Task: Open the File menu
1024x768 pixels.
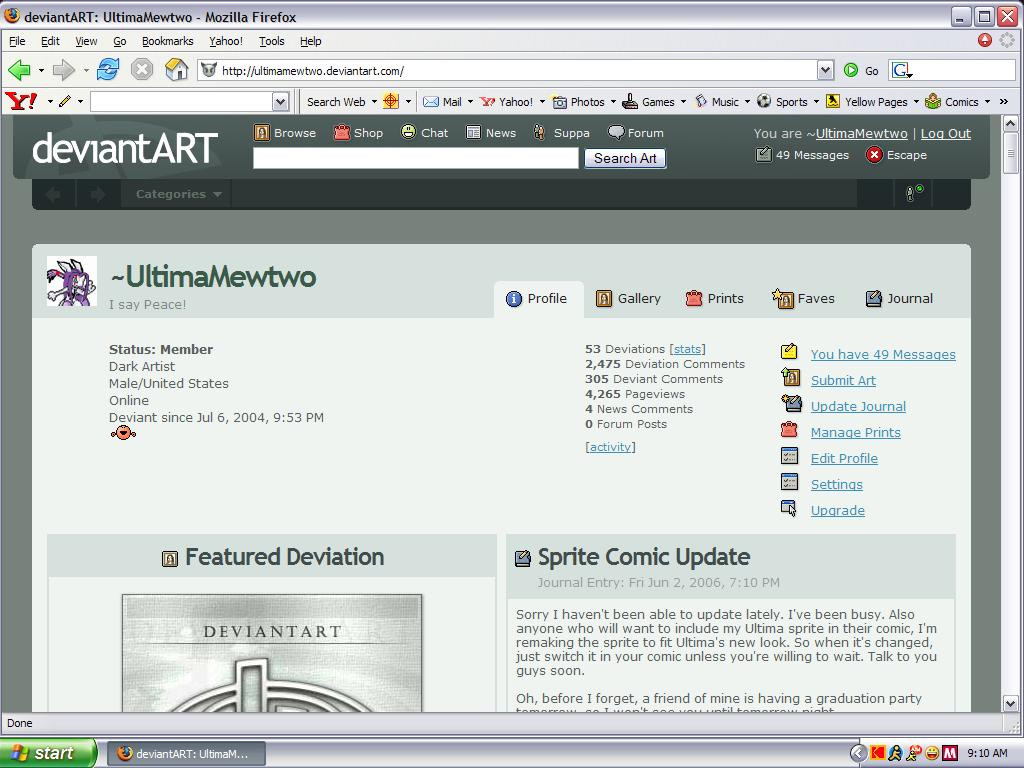Action: click(17, 41)
